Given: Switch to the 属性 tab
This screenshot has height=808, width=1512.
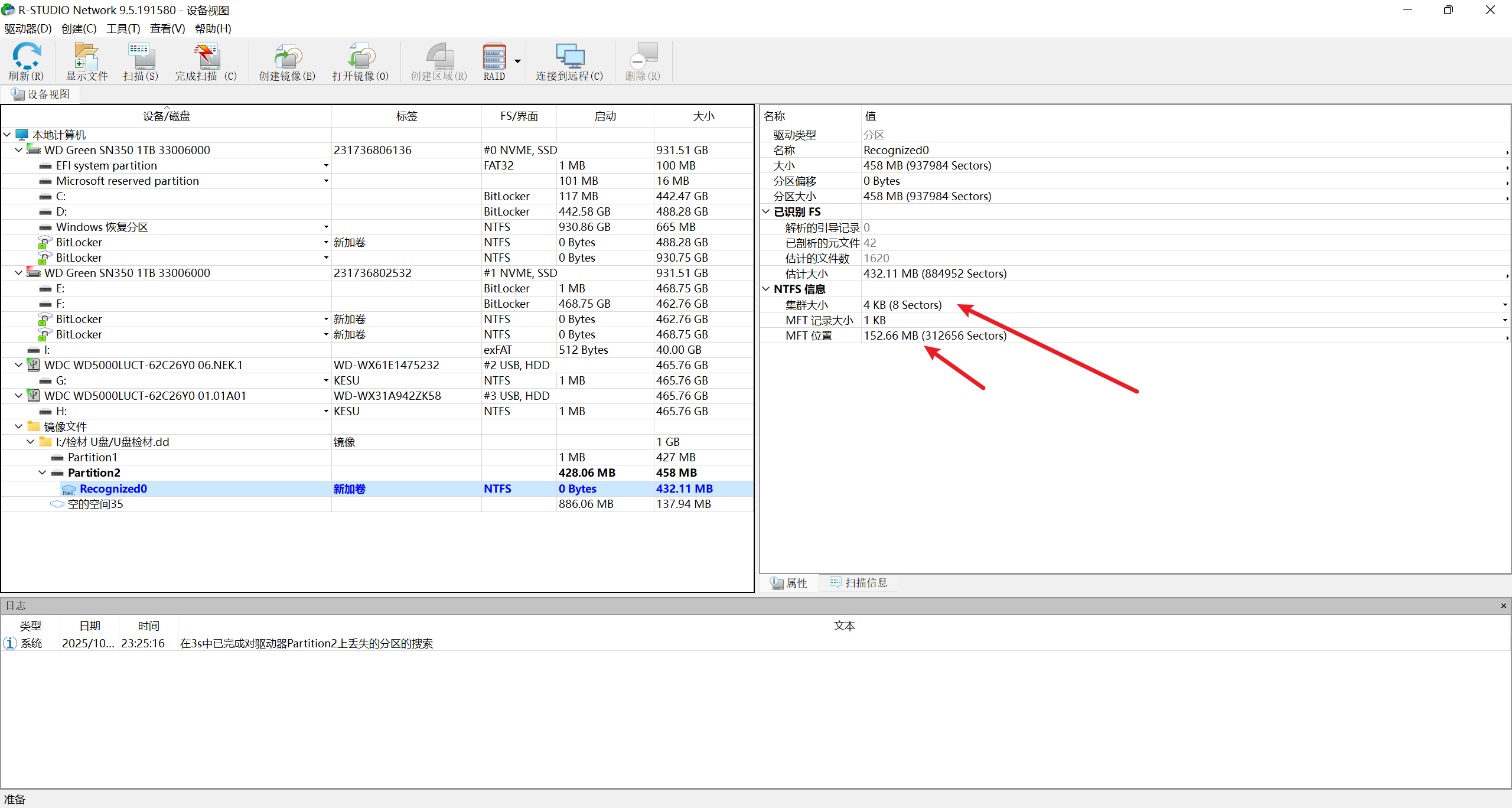Looking at the screenshot, I should point(789,583).
